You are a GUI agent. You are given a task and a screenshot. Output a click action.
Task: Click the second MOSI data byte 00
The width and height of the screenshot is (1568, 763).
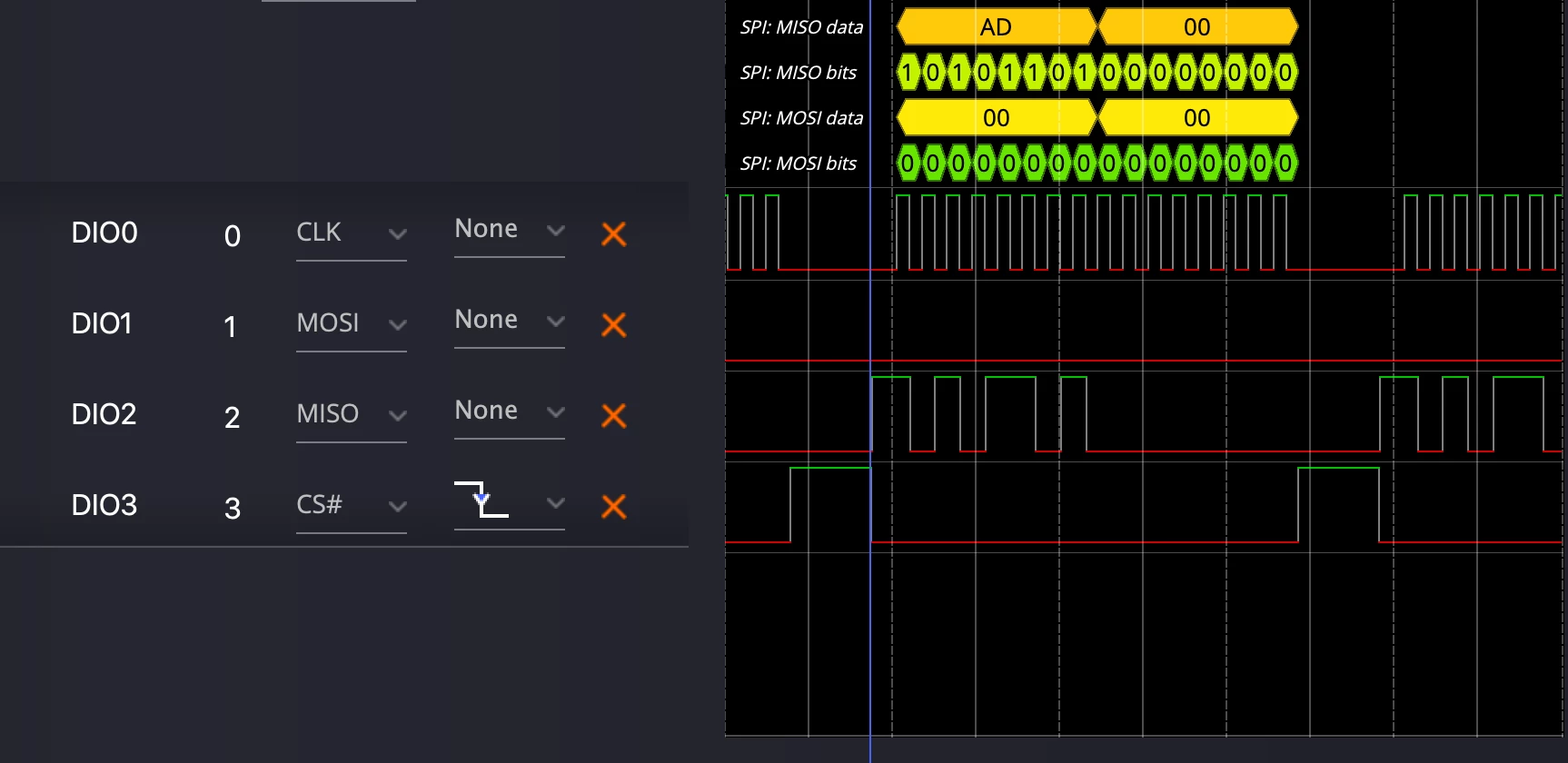tap(1197, 118)
